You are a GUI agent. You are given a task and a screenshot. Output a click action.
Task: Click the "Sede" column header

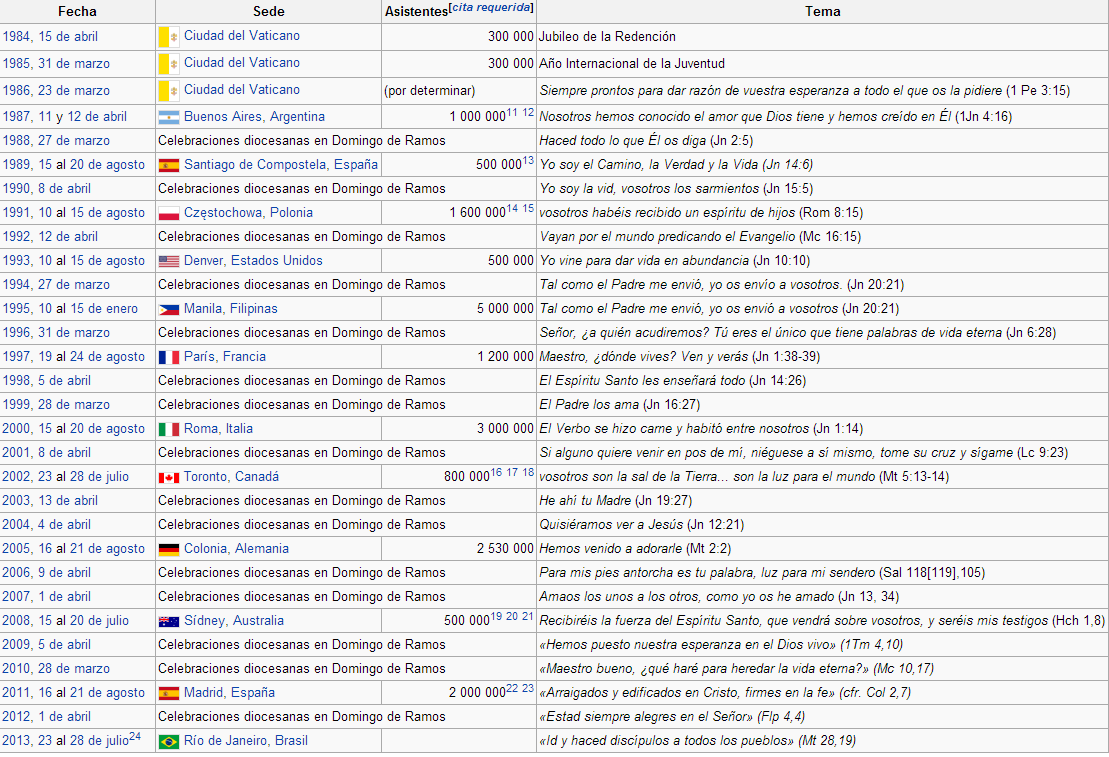(x=269, y=11)
